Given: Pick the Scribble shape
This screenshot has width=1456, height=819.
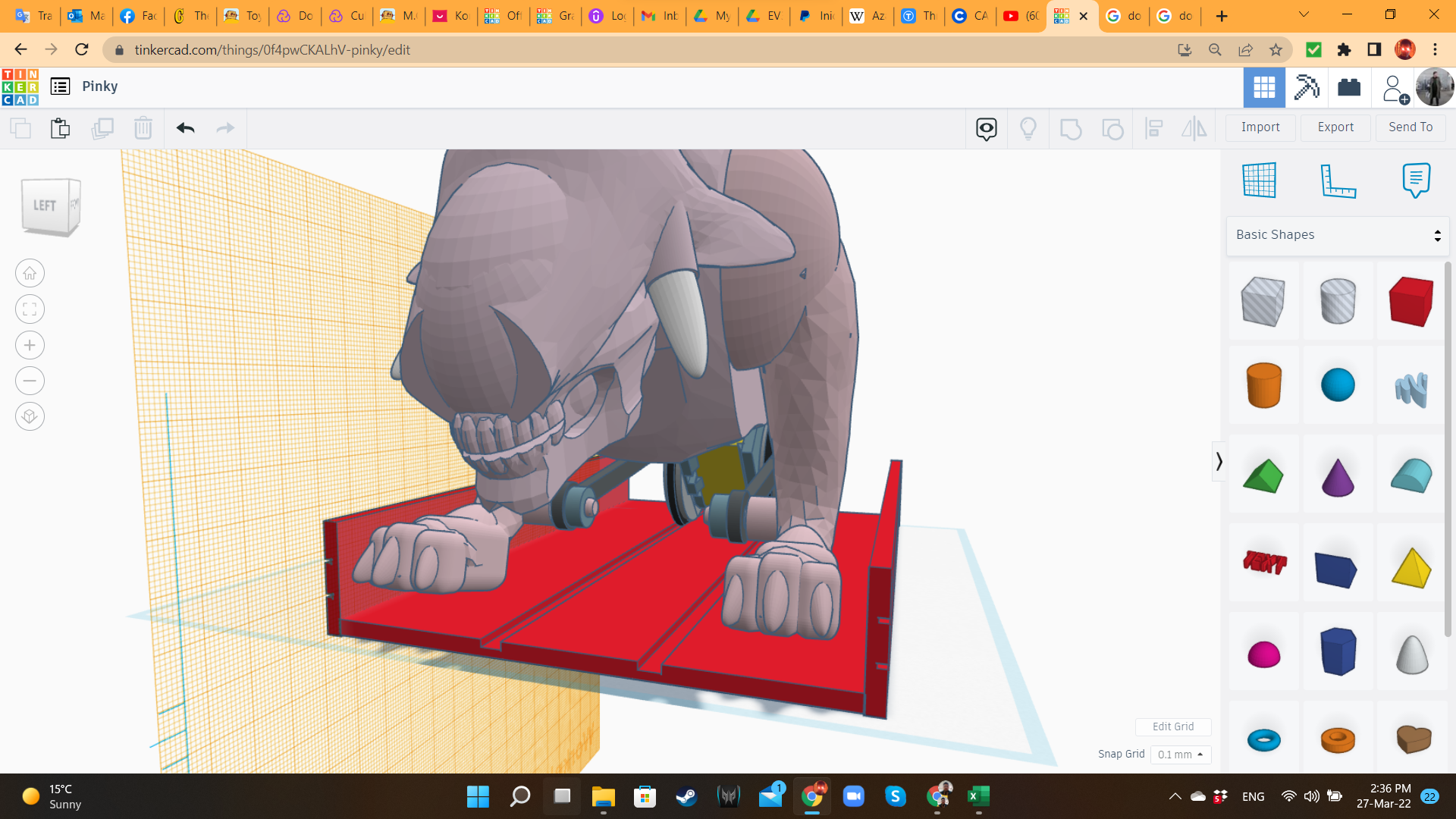Looking at the screenshot, I should pos(1411,389).
